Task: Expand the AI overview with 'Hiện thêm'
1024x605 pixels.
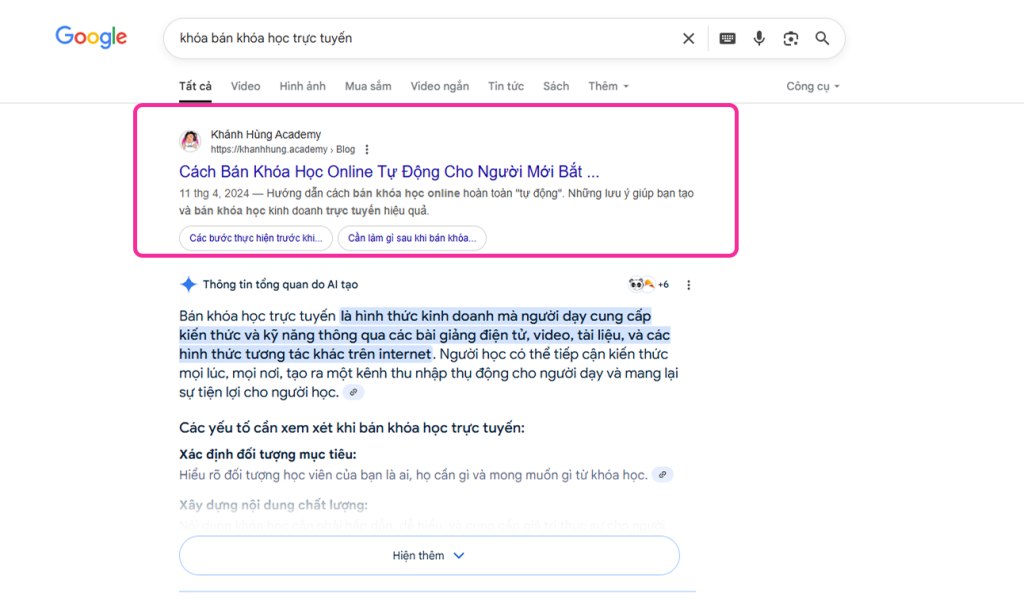Action: (x=429, y=555)
